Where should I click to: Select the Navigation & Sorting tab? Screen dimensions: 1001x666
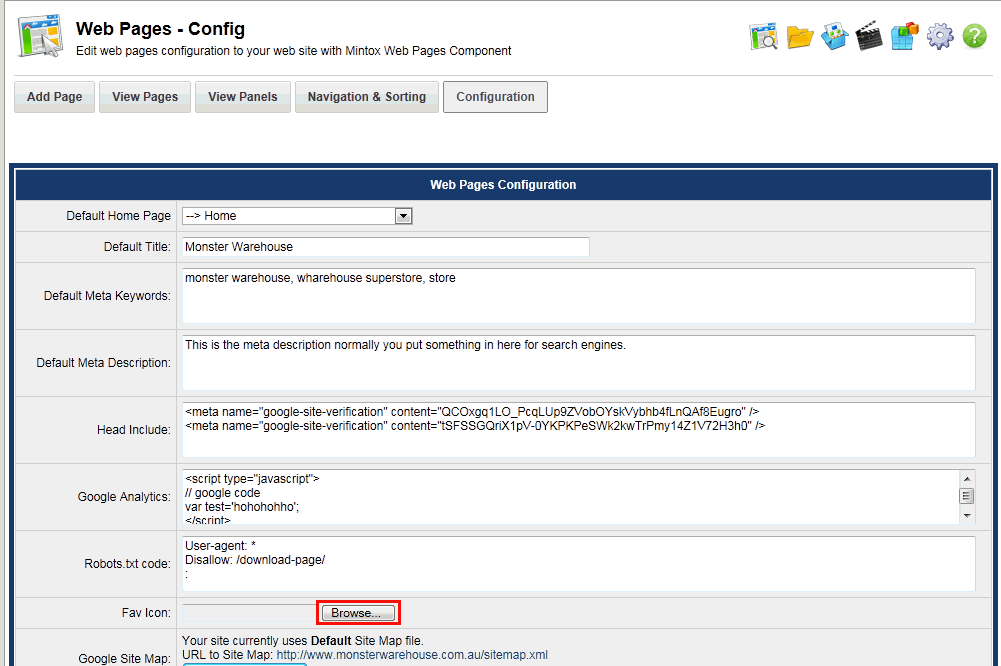point(366,97)
